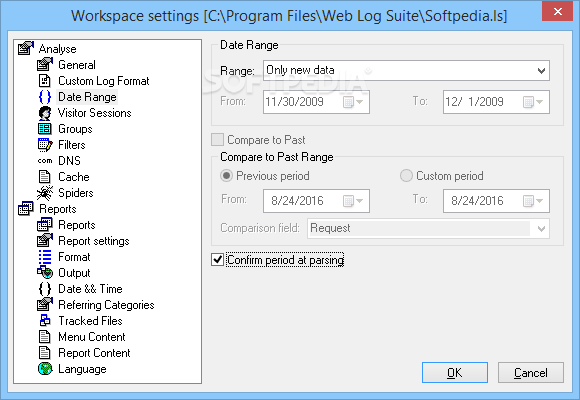The image size is (580, 400).
Task: Select the Custom period radio button
Action: (406, 175)
